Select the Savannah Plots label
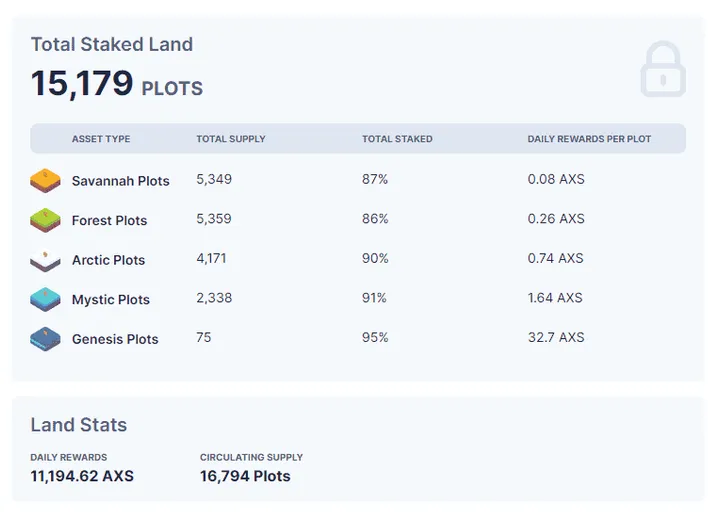This screenshot has width=720, height=519. [x=120, y=181]
